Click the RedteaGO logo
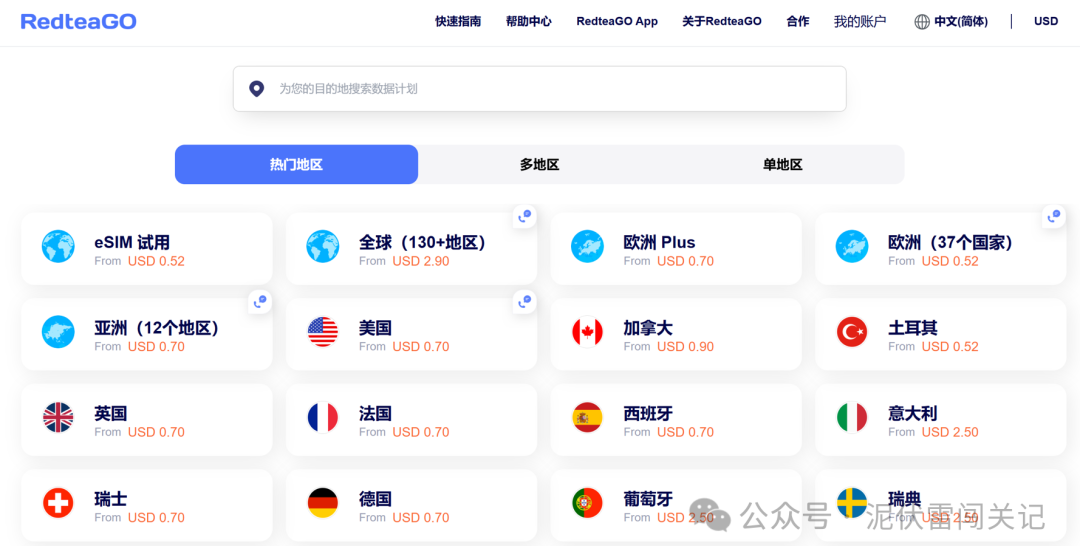 79,21
